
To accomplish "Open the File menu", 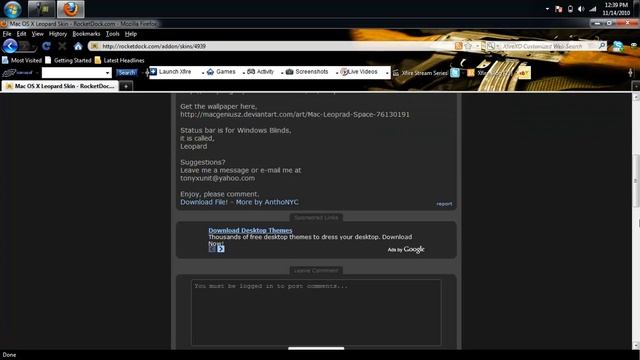I will click(x=7, y=34).
